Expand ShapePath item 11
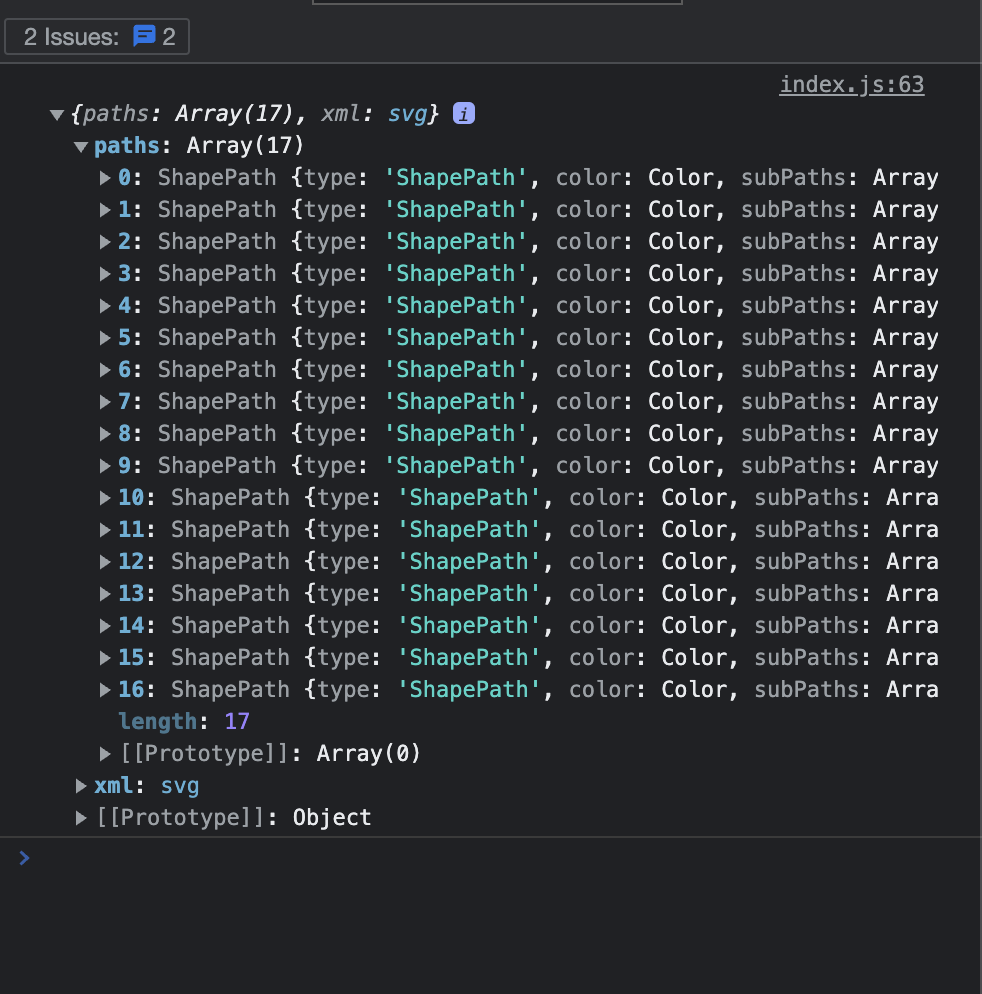Viewport: 982px width, 994px height. 105,530
